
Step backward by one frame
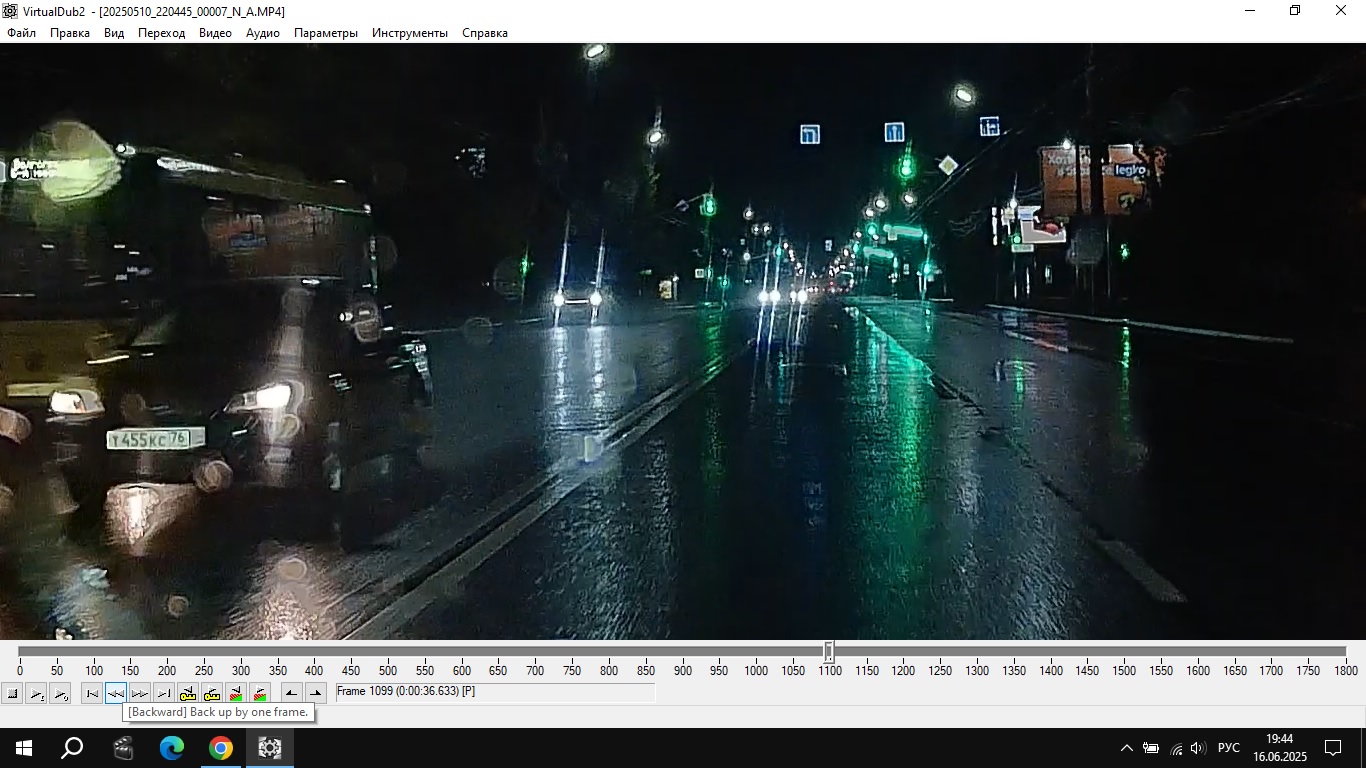(x=116, y=693)
